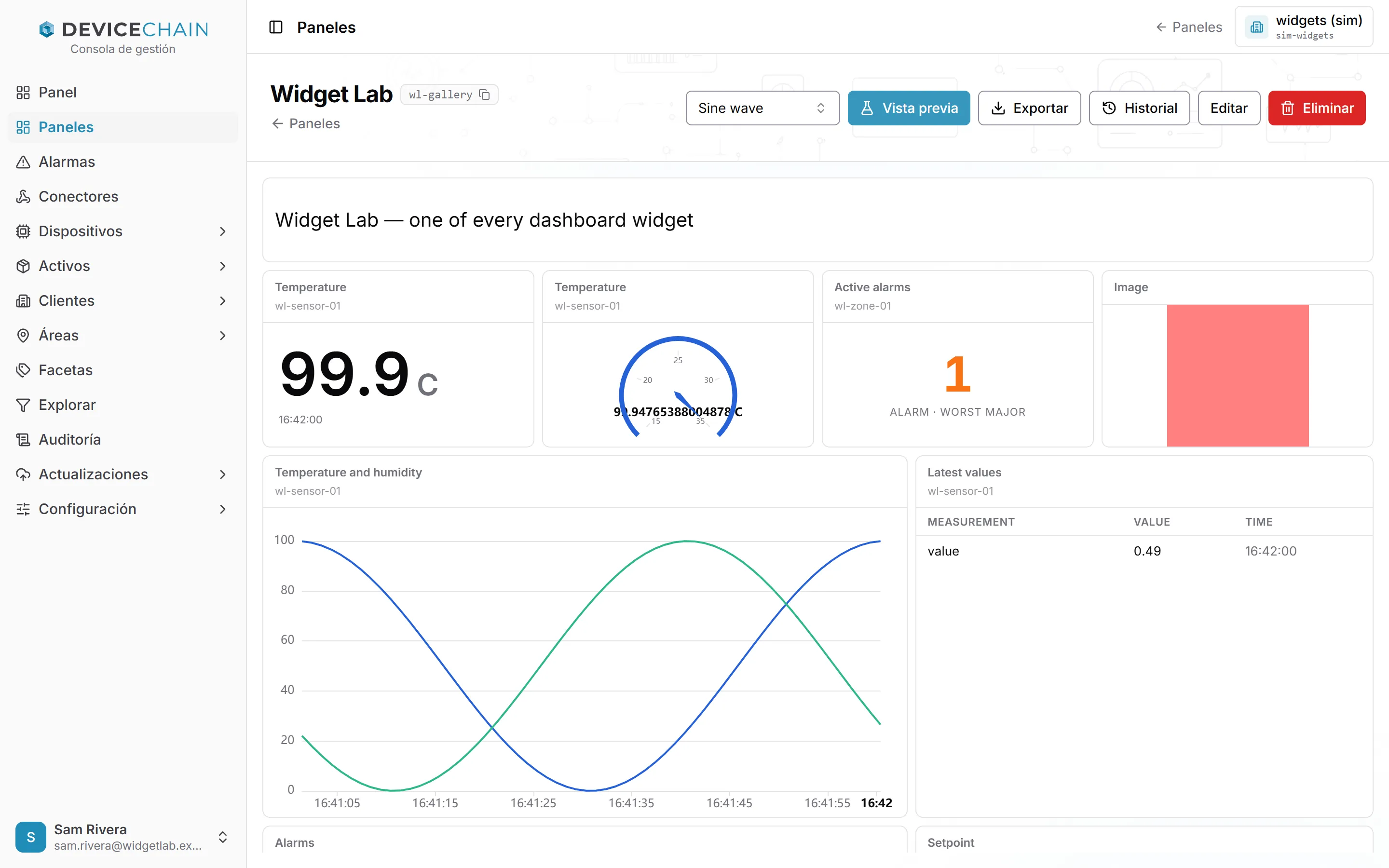Screen dimensions: 1389x868
Task: Go to Alarmas in the sidebar
Action: pos(123,162)
